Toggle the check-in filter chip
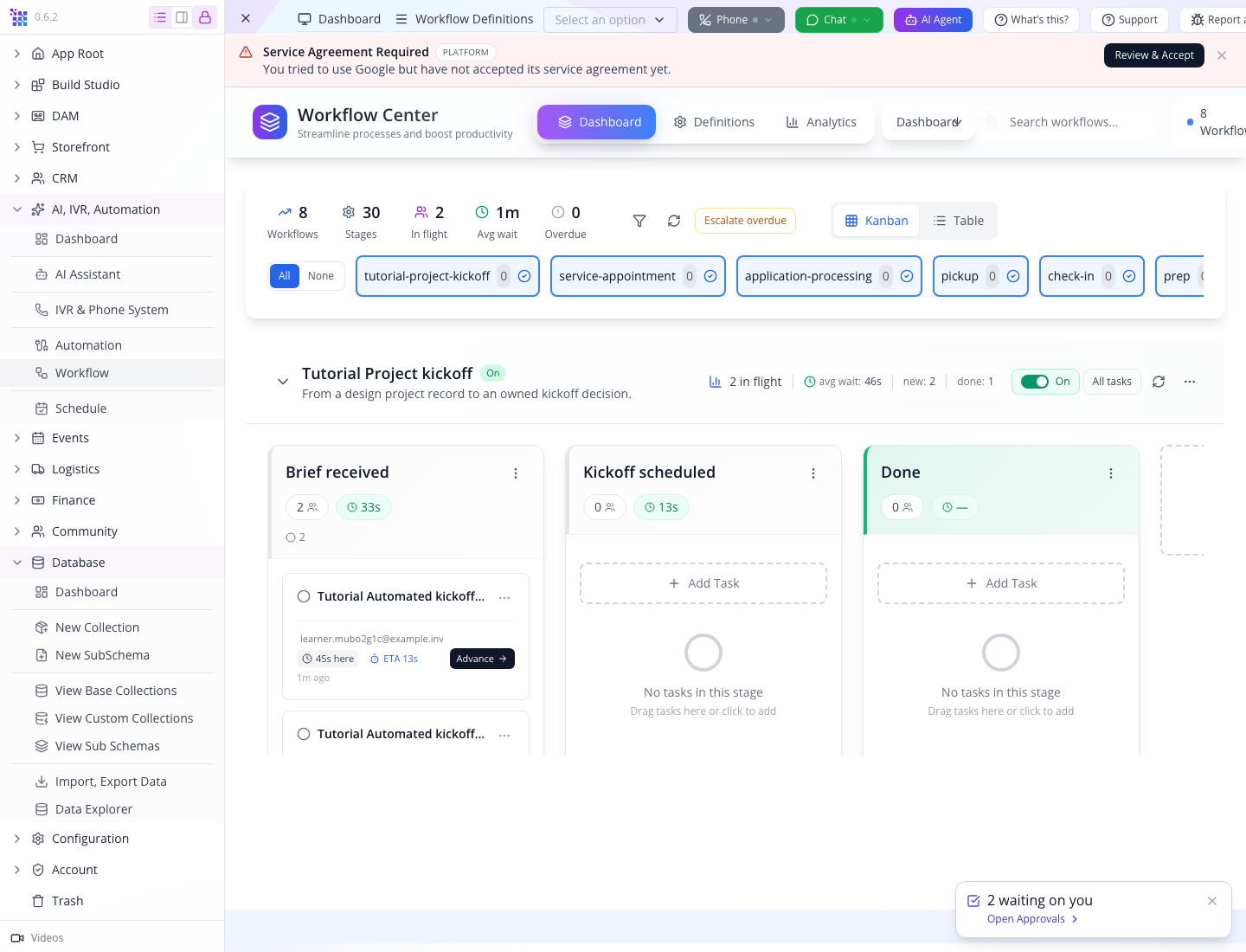Image resolution: width=1246 pixels, height=952 pixels. pyautogui.click(x=1092, y=276)
